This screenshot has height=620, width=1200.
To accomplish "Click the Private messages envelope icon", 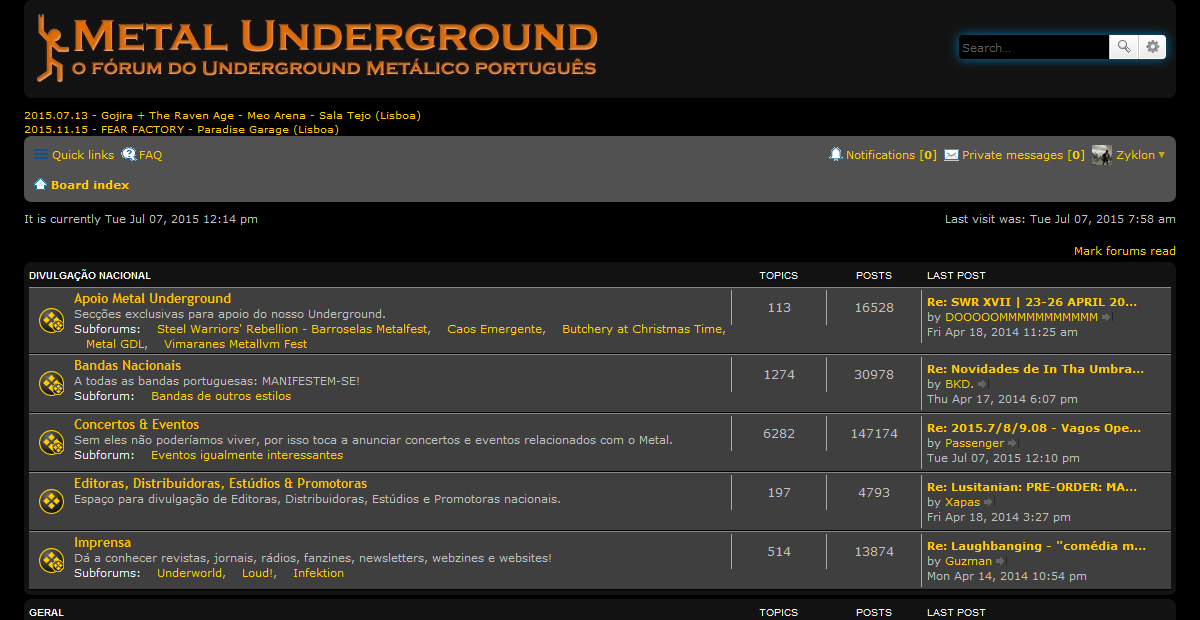I will pyautogui.click(x=951, y=155).
